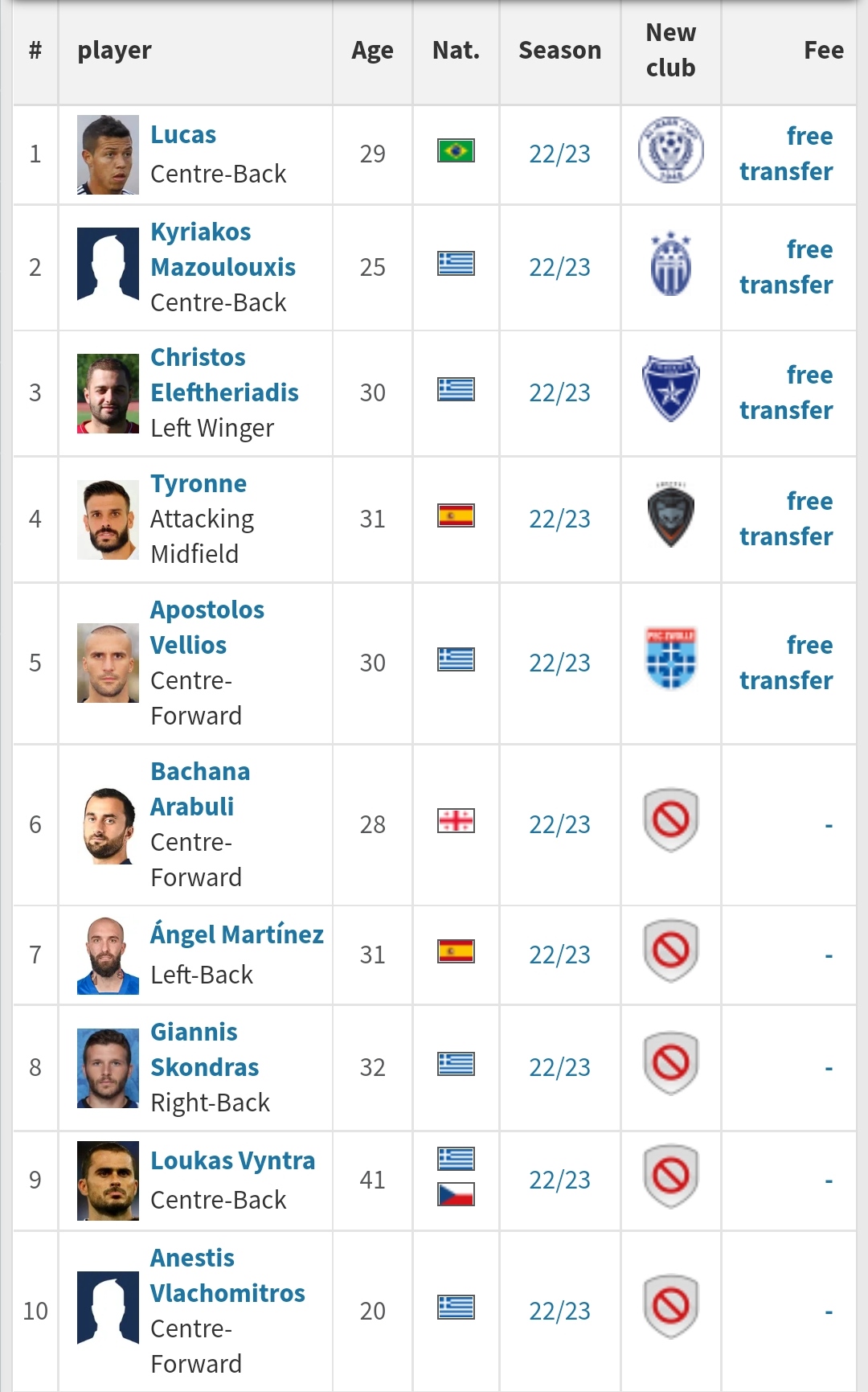Click the no-club icon for Anestis Vlachomitros
The width and height of the screenshot is (868, 1392).
671,1307
